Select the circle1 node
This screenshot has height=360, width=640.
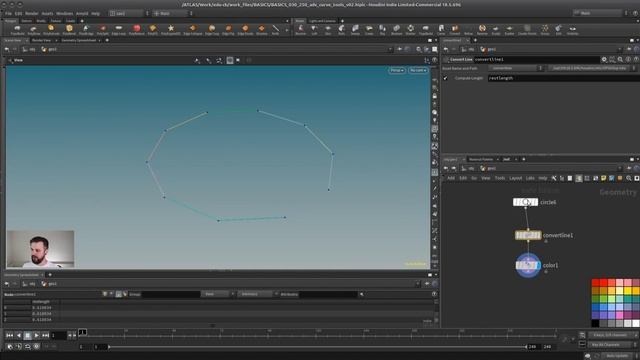[525, 202]
